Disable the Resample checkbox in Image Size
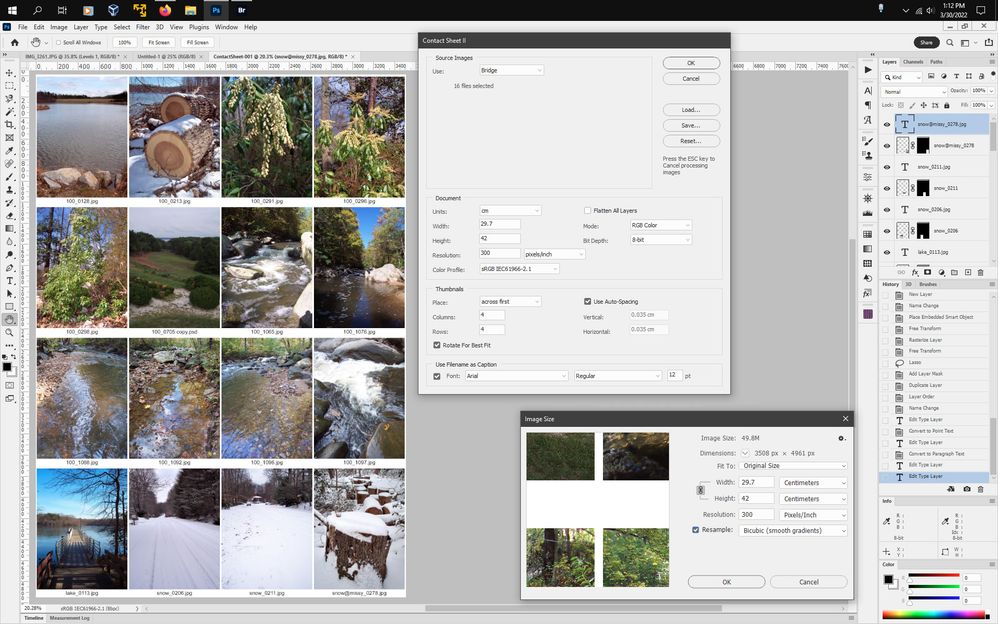This screenshot has height=624, width=998. [695, 530]
